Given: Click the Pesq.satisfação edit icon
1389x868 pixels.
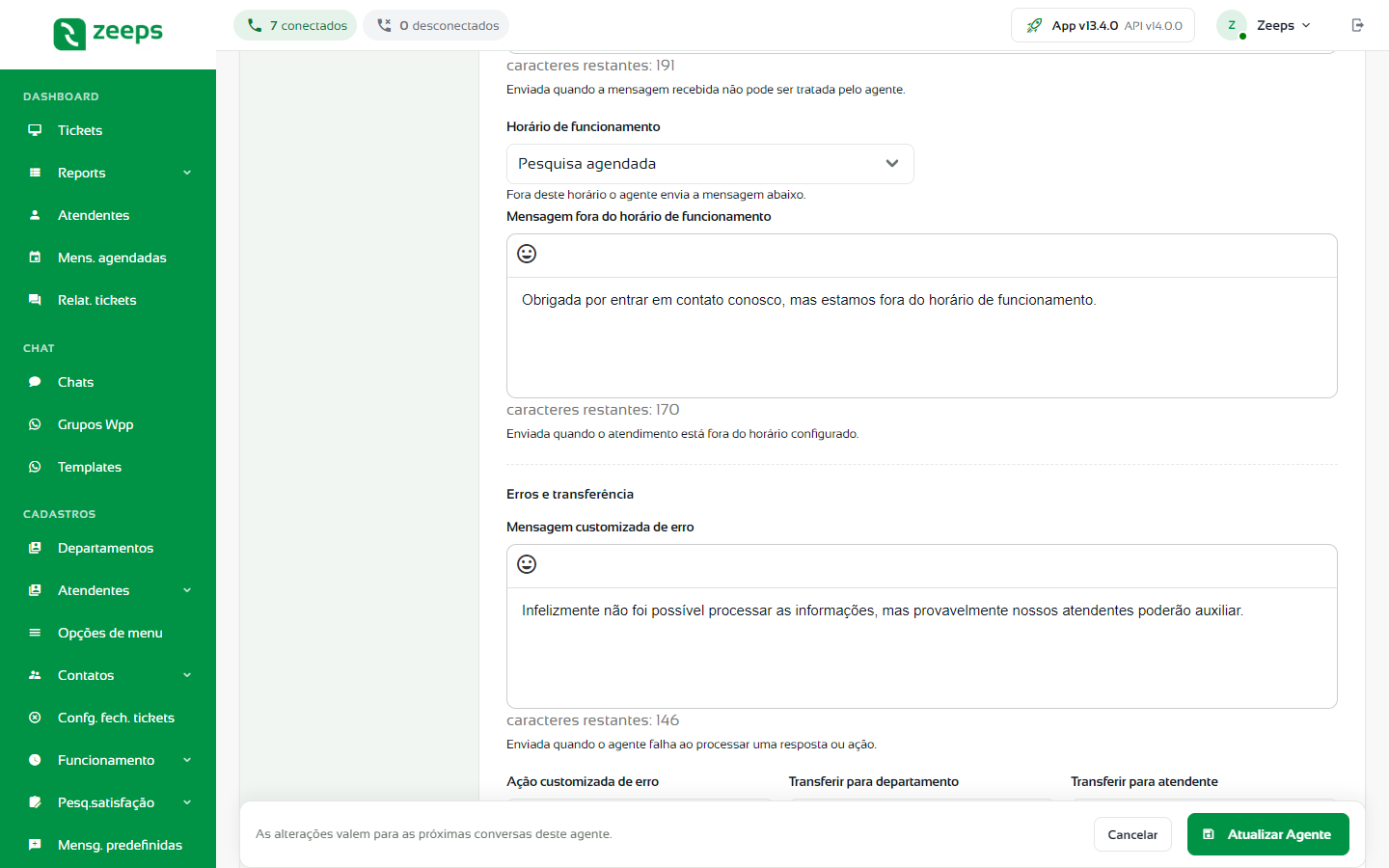Looking at the screenshot, I should pyautogui.click(x=35, y=802).
